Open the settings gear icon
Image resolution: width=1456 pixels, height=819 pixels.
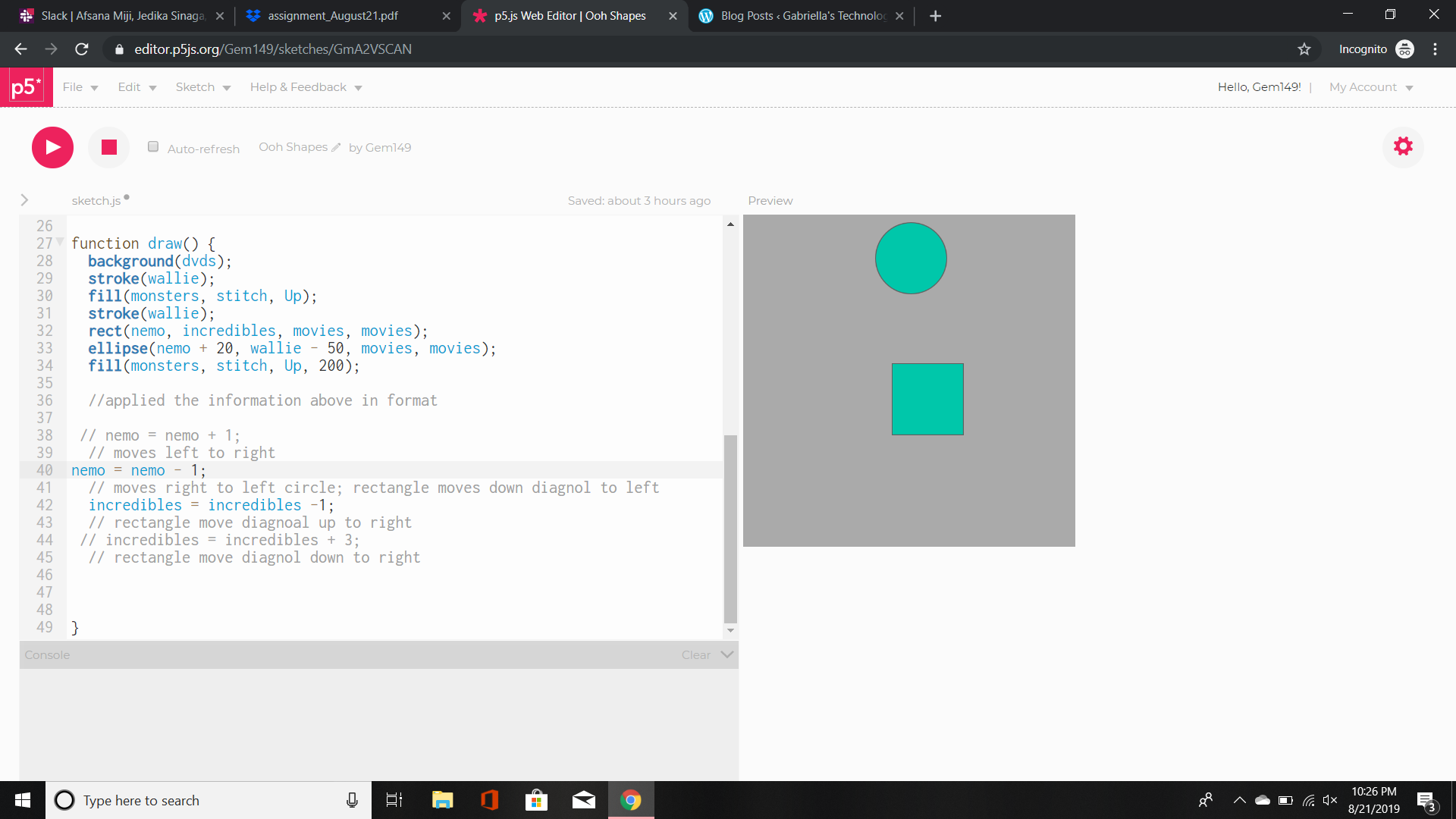coord(1403,146)
